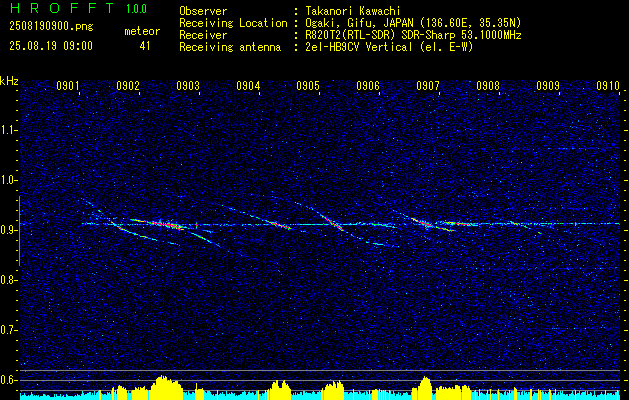The width and height of the screenshot is (629, 400).
Task: Click the 1.1 kHz axis label
Action: point(8,130)
